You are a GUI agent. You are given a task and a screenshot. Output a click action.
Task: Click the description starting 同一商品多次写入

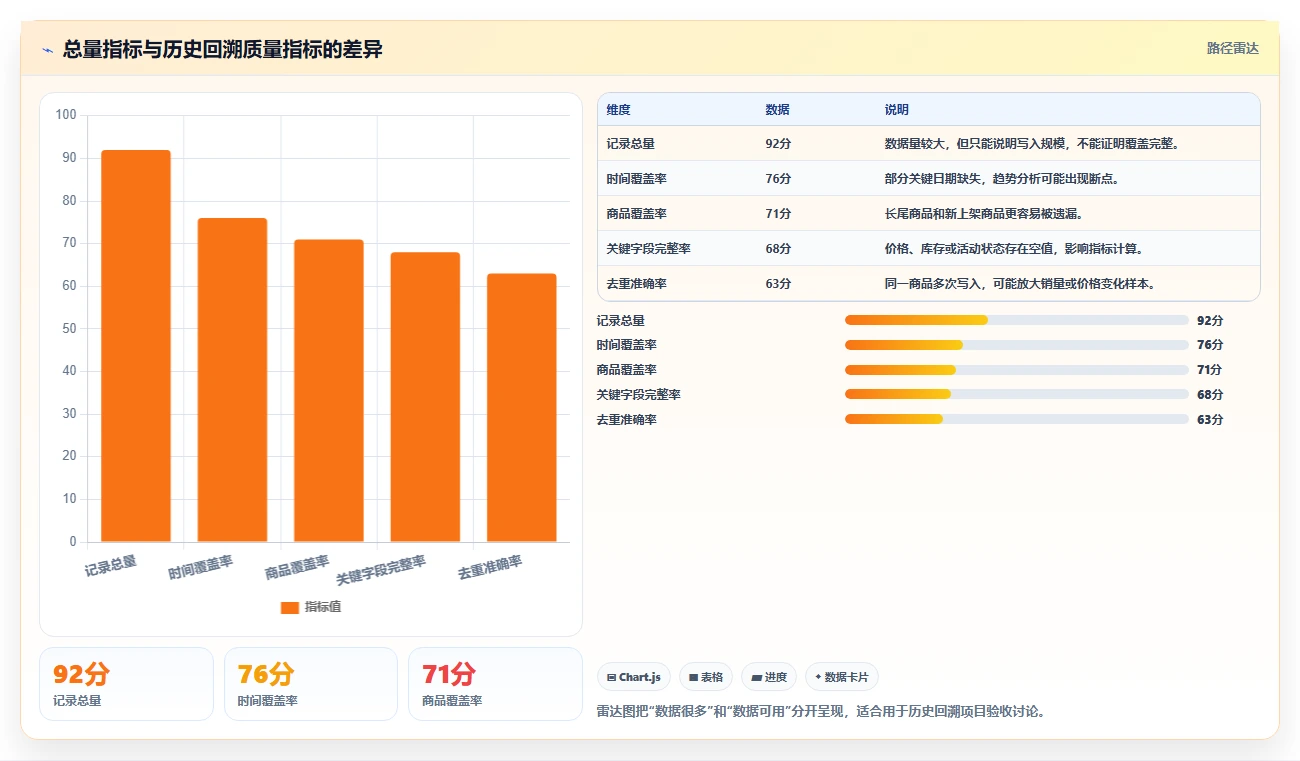click(x=1021, y=284)
